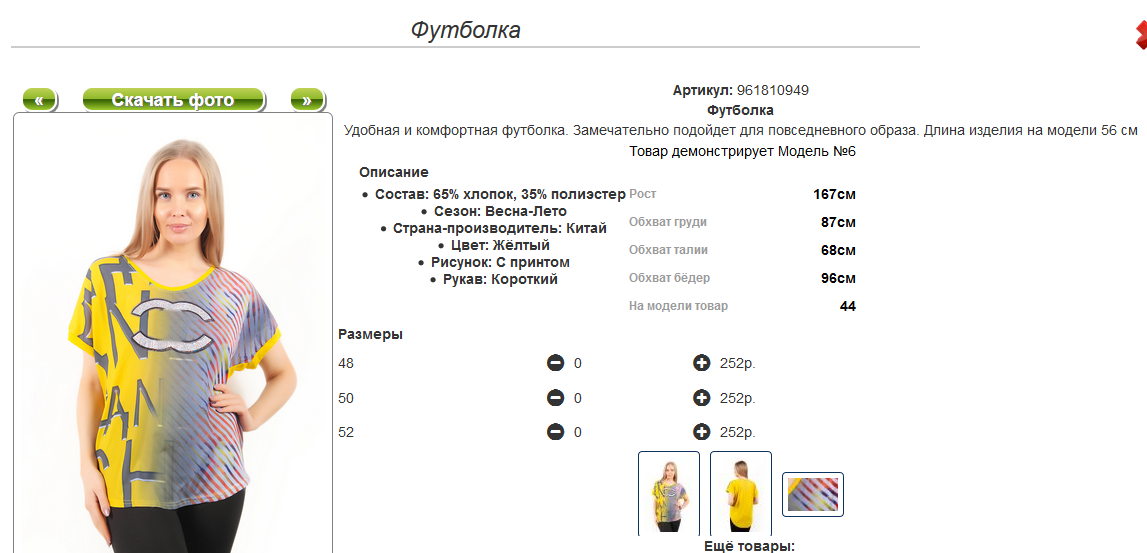Click the Обхват талии value 68см
This screenshot has width=1147, height=553.
tap(838, 250)
